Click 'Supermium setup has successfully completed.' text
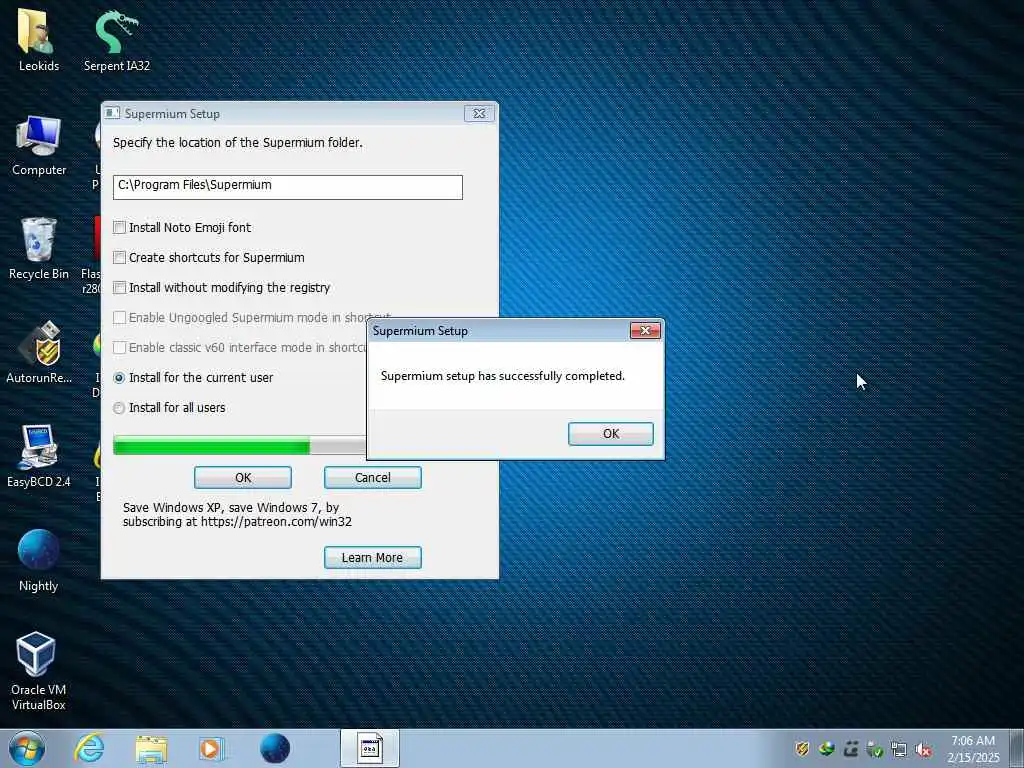The width and height of the screenshot is (1024, 768). click(x=502, y=376)
